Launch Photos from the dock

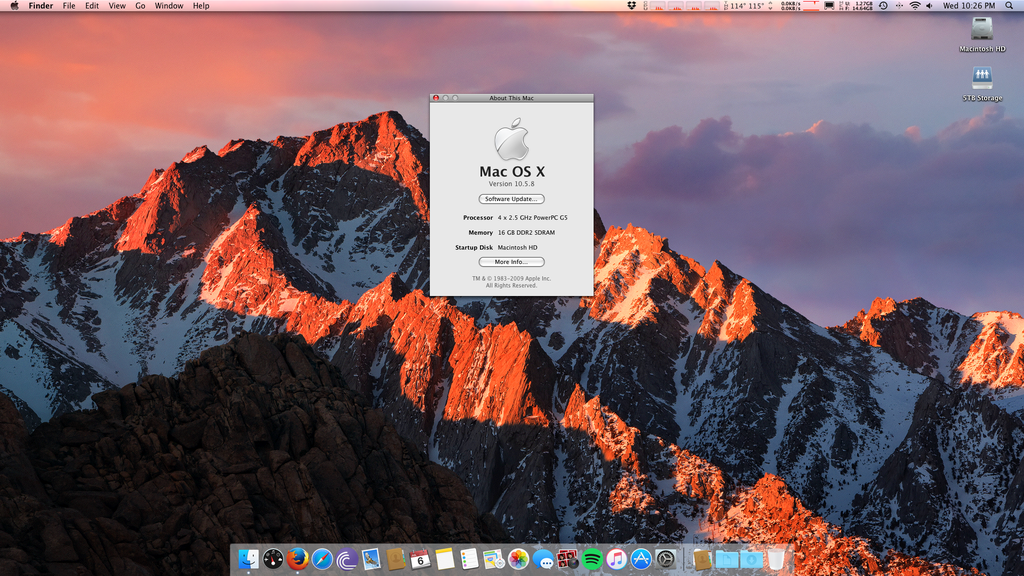(518, 559)
